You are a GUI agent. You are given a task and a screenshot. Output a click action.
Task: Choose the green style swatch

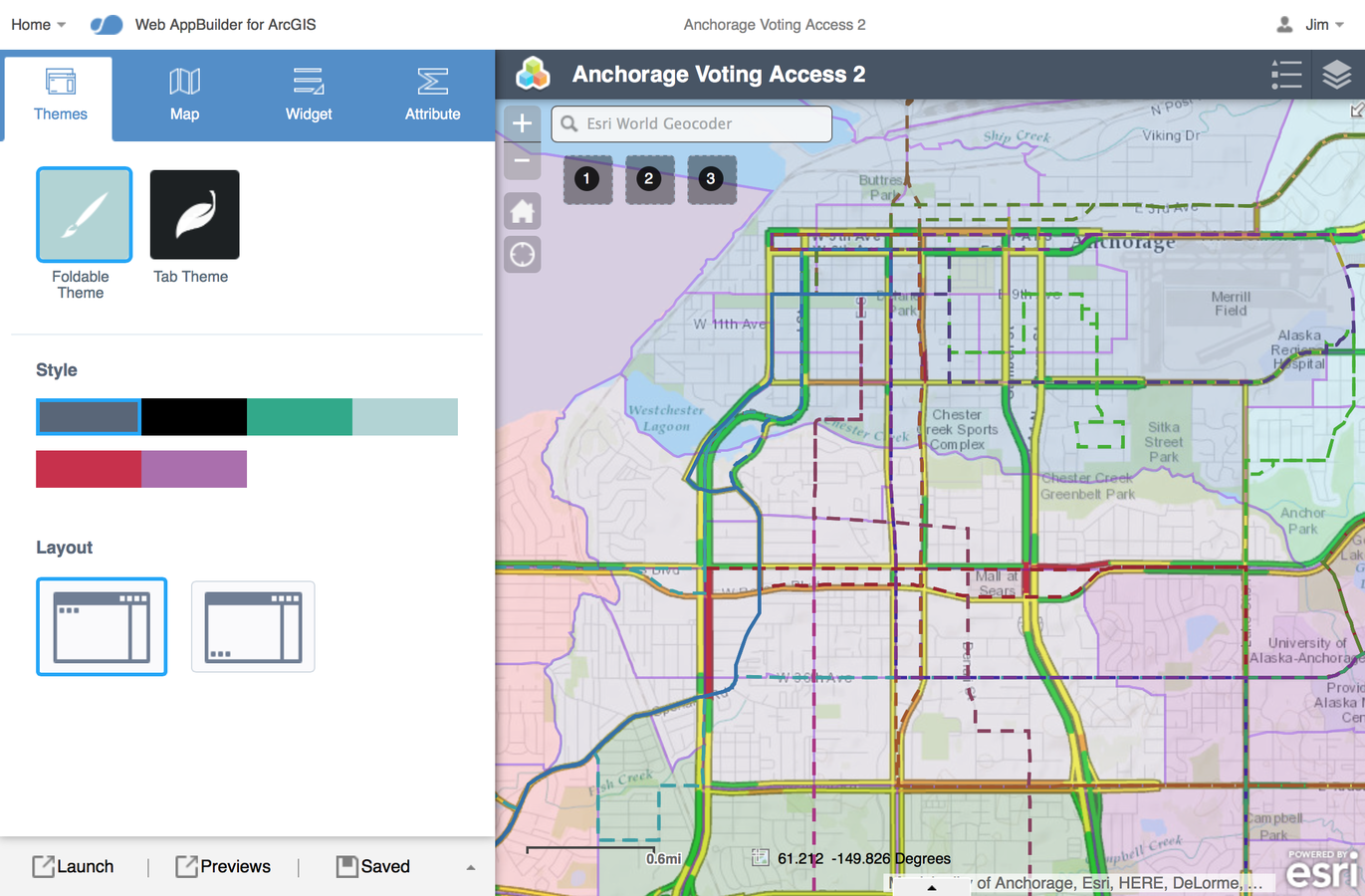pos(300,417)
